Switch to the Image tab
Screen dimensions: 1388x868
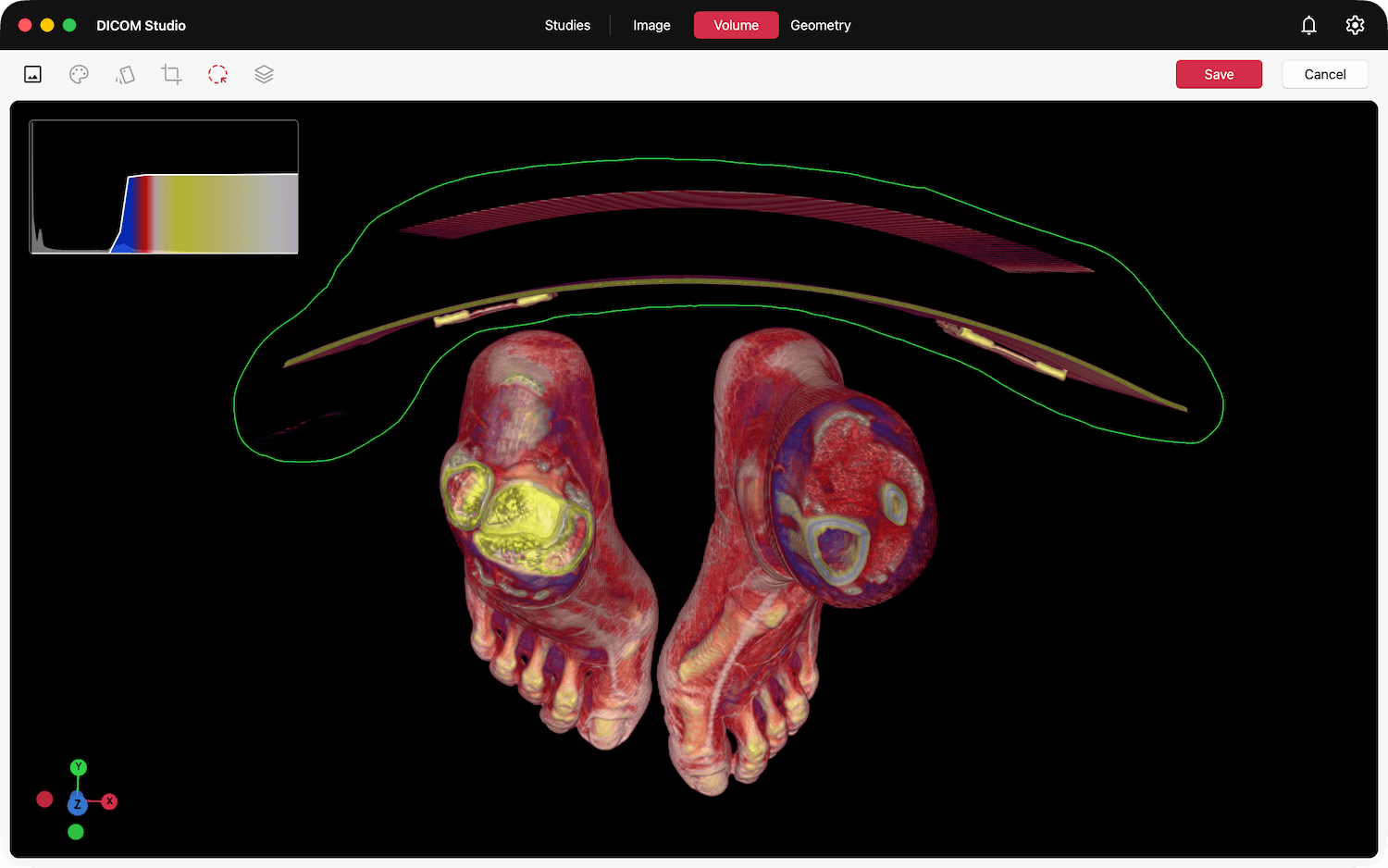pos(651,25)
